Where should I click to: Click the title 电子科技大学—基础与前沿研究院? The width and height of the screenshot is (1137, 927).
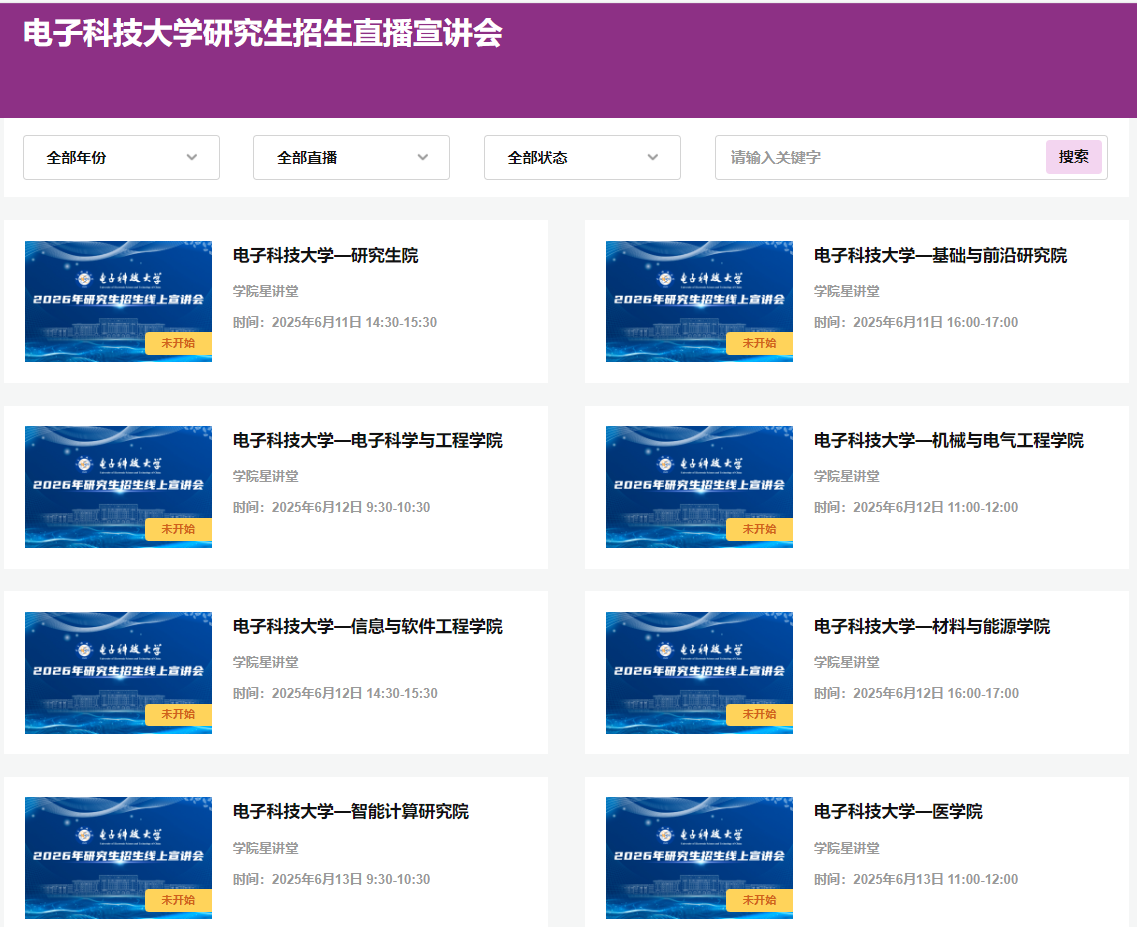940,255
